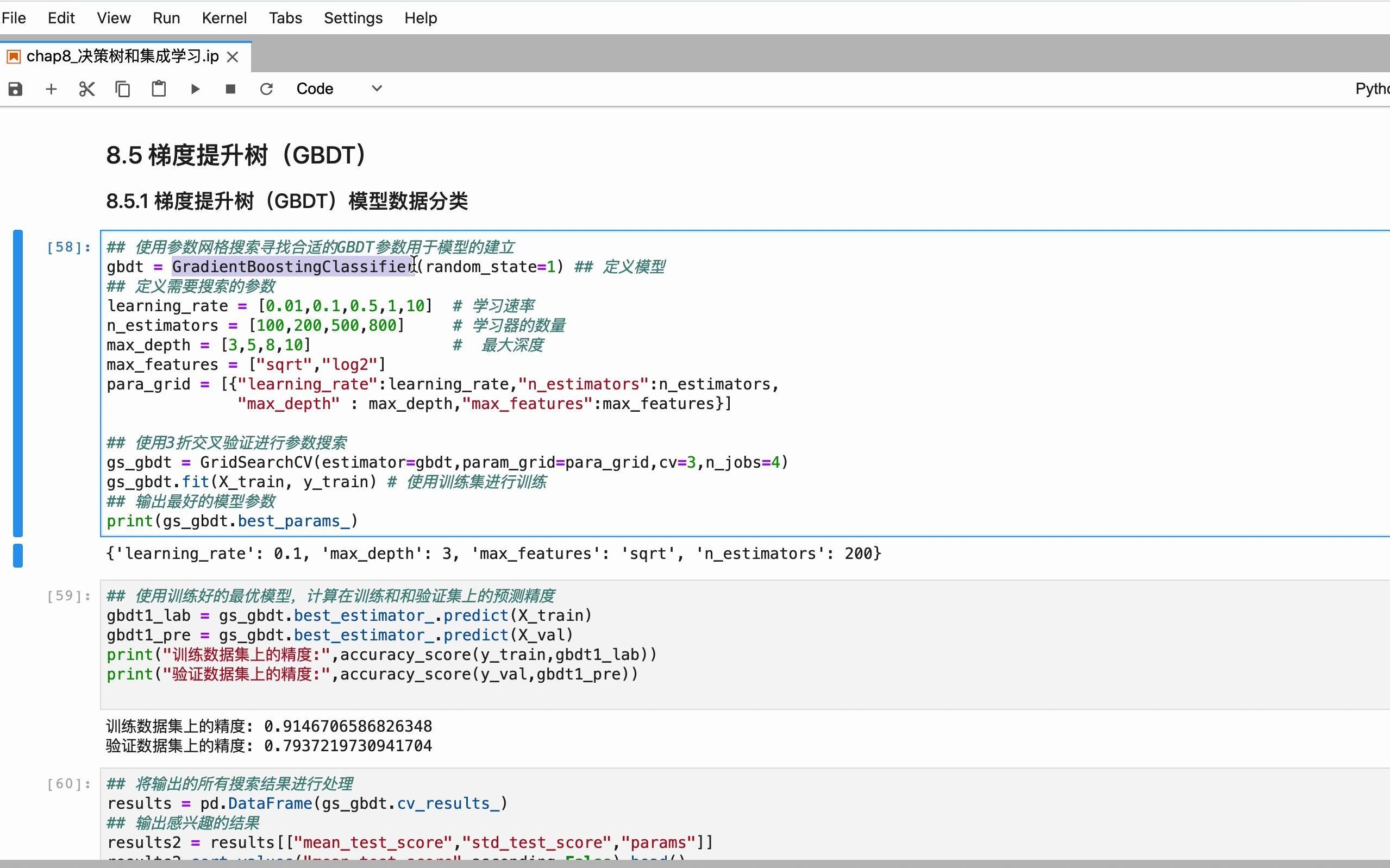
Task: Click print(gs_gbdt.best_params_) line
Action: point(233,521)
